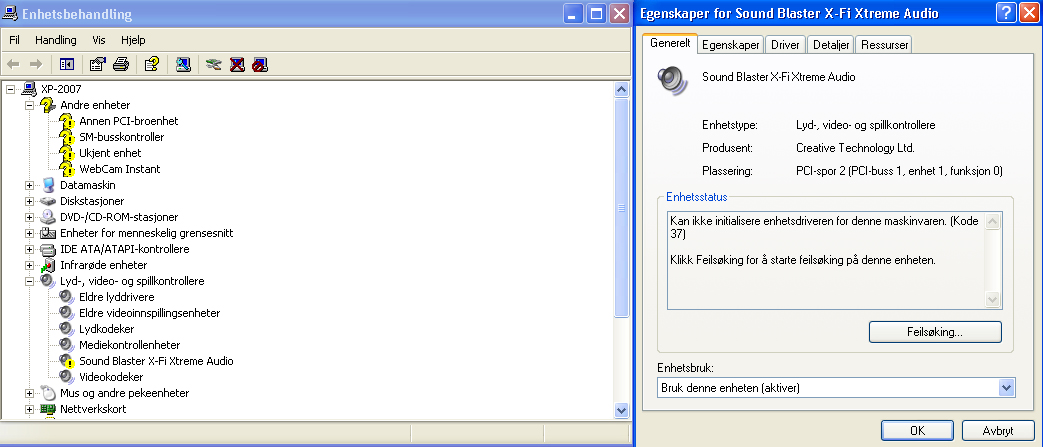Click the uninstall device red X icon

(x=237, y=65)
